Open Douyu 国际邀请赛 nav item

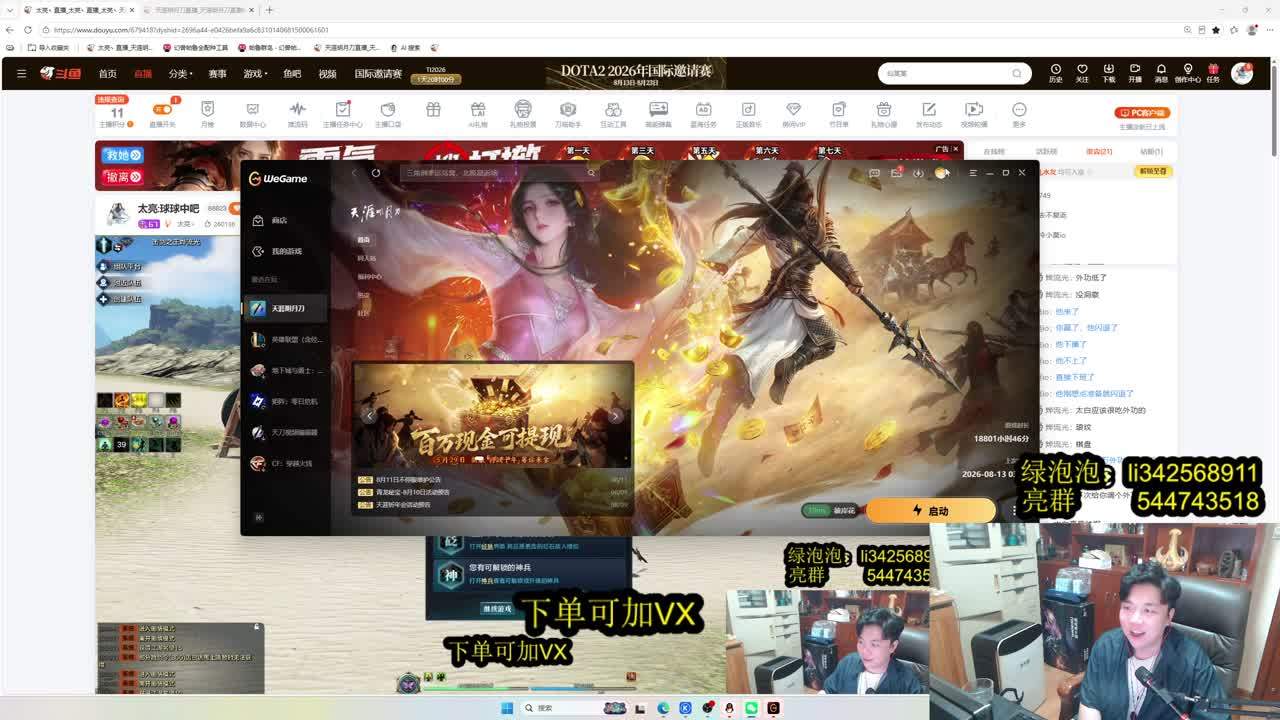pyautogui.click(x=378, y=74)
